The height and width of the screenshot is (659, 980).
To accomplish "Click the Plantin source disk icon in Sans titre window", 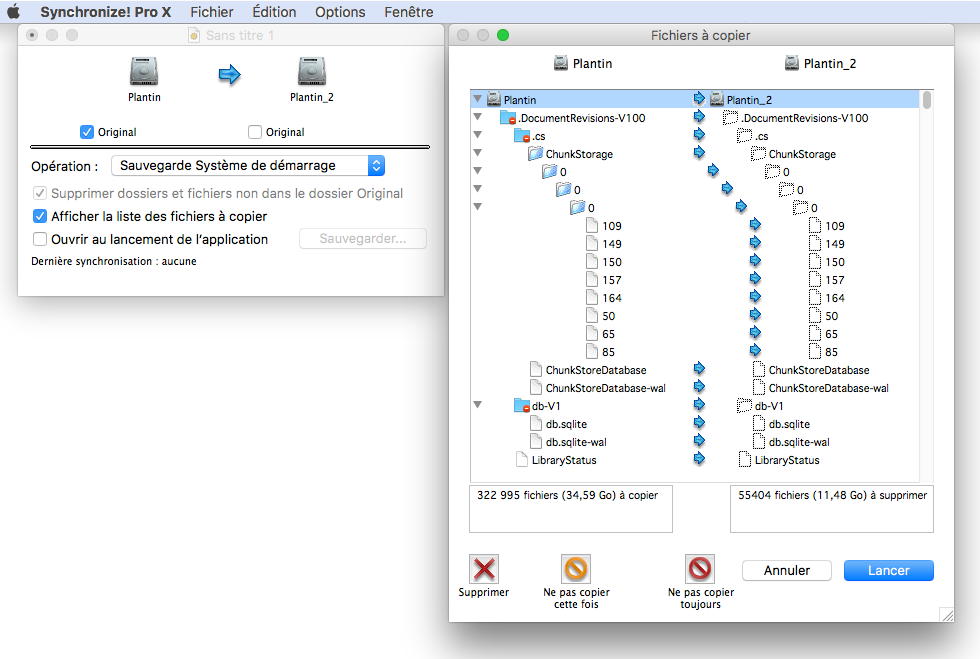I will (x=144, y=71).
